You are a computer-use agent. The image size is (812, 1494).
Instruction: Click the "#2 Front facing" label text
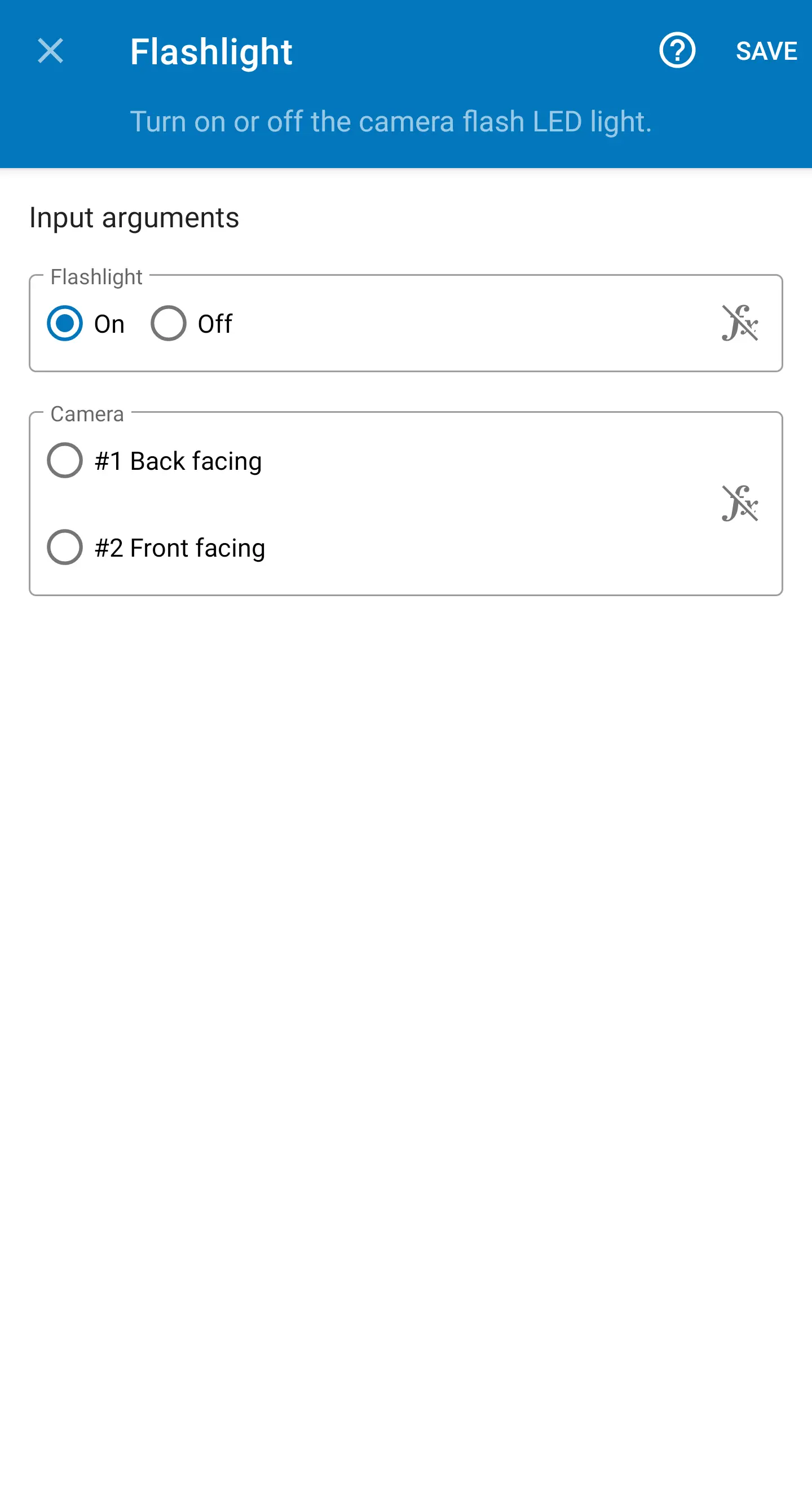click(x=180, y=548)
